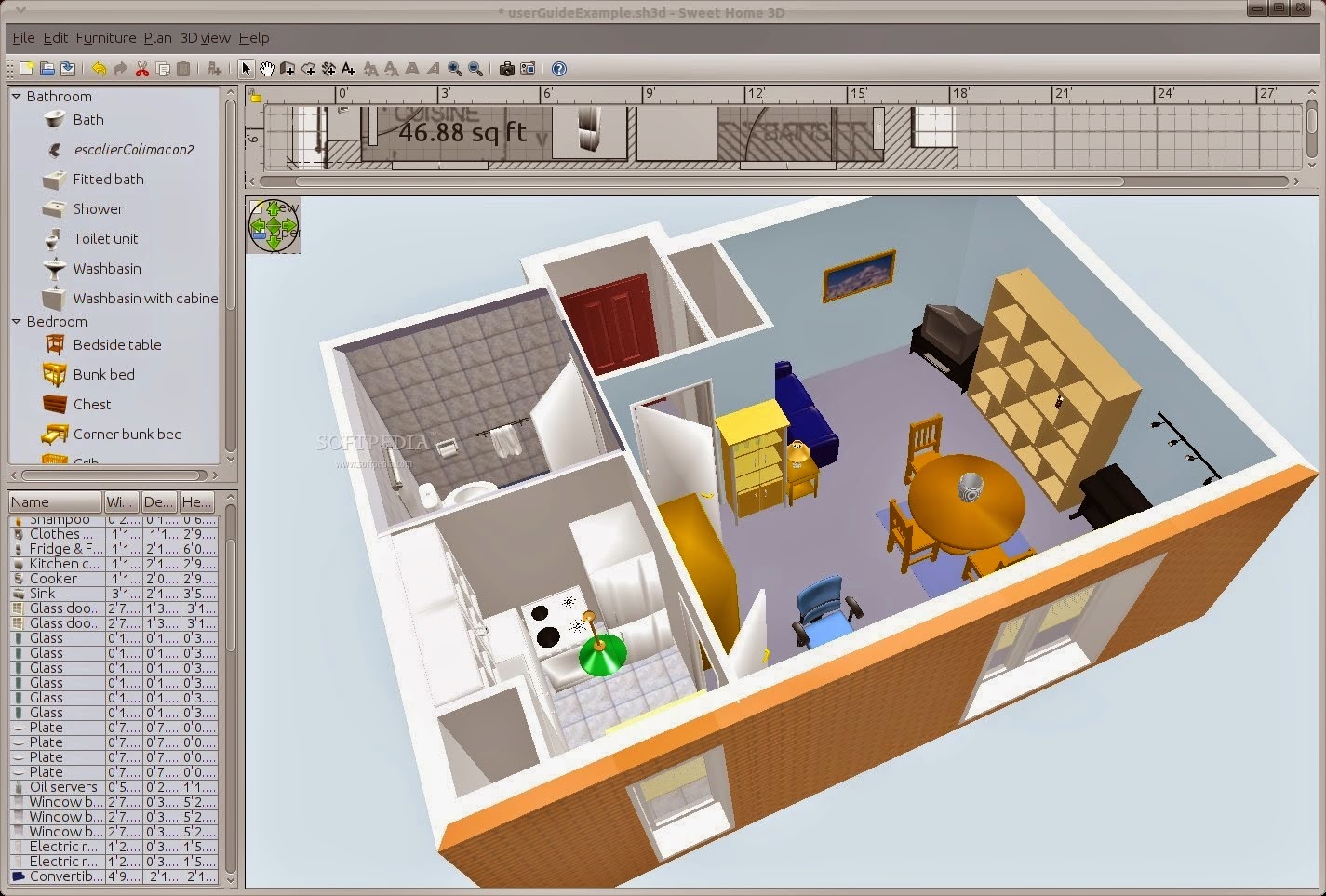Screen dimensions: 1326x896
Task: Select Chest in the catalog
Action: point(92,405)
